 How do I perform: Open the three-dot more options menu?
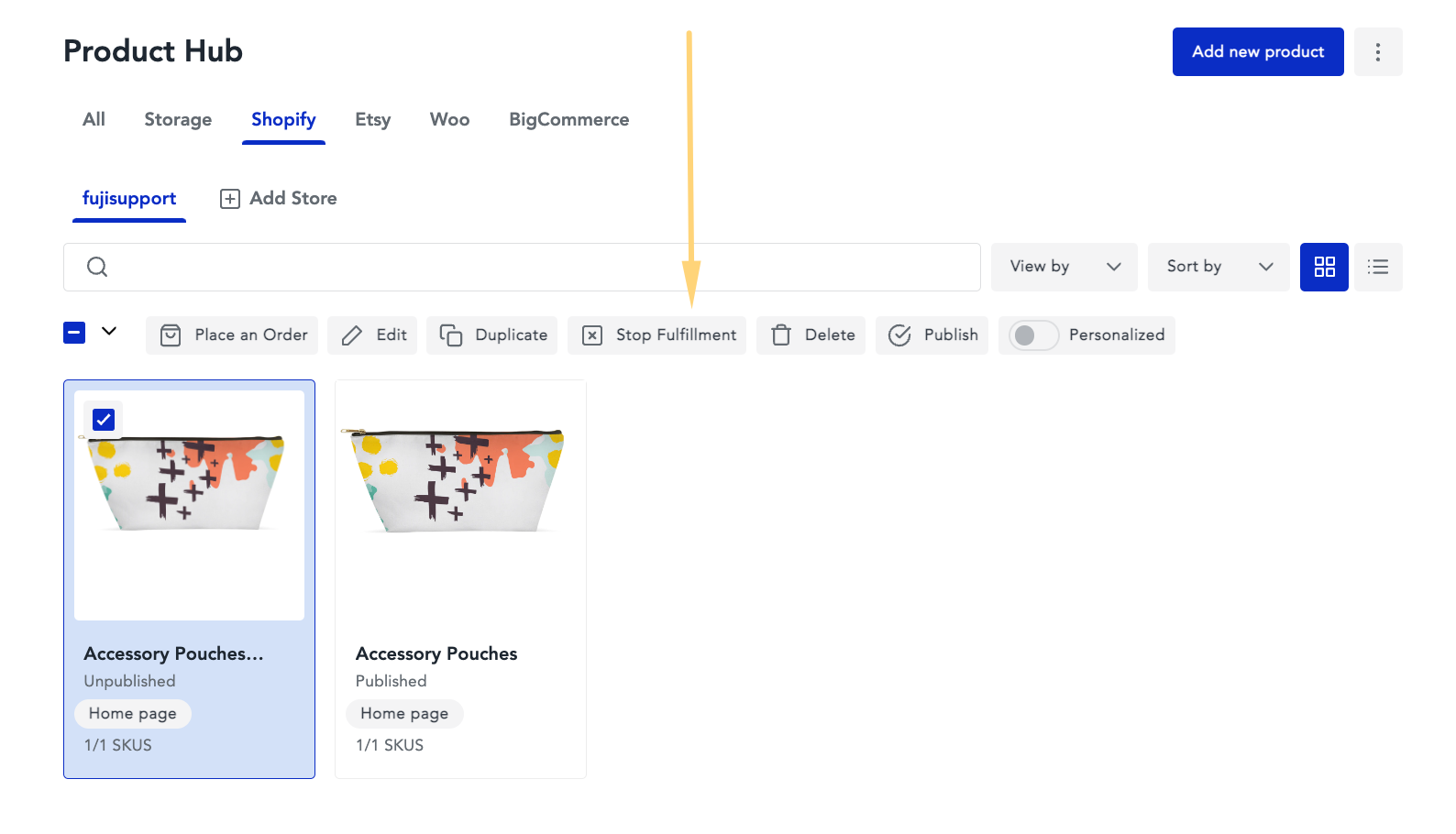(1377, 52)
